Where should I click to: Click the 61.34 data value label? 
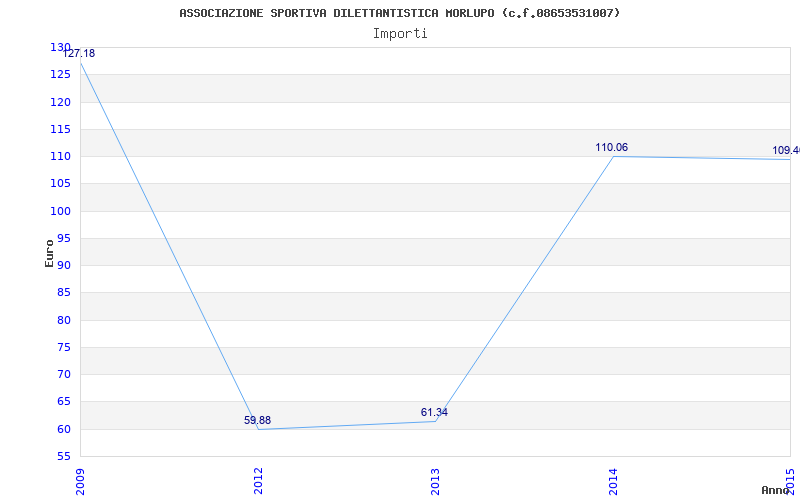click(x=434, y=412)
